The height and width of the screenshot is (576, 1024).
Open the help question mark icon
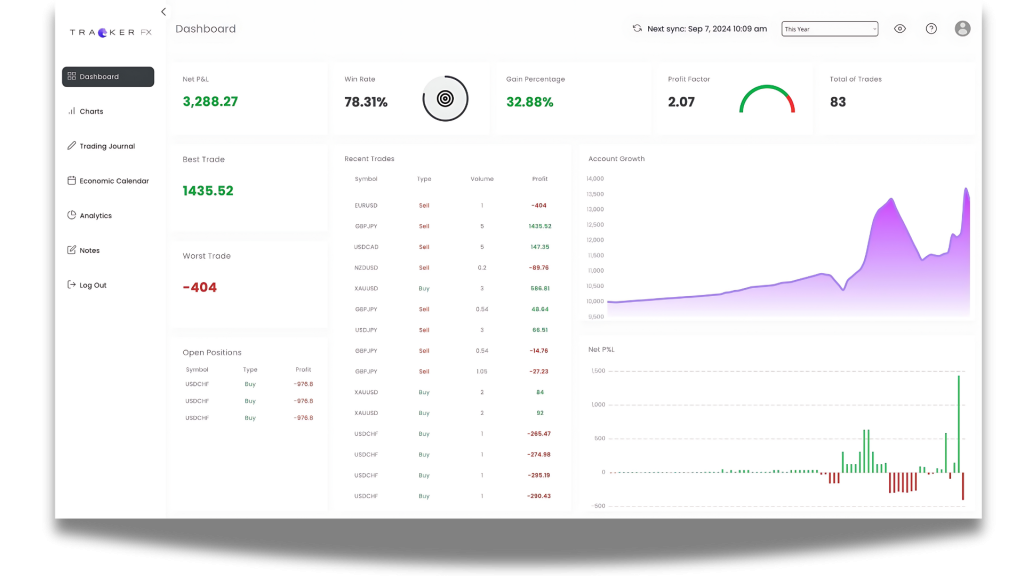[930, 29]
